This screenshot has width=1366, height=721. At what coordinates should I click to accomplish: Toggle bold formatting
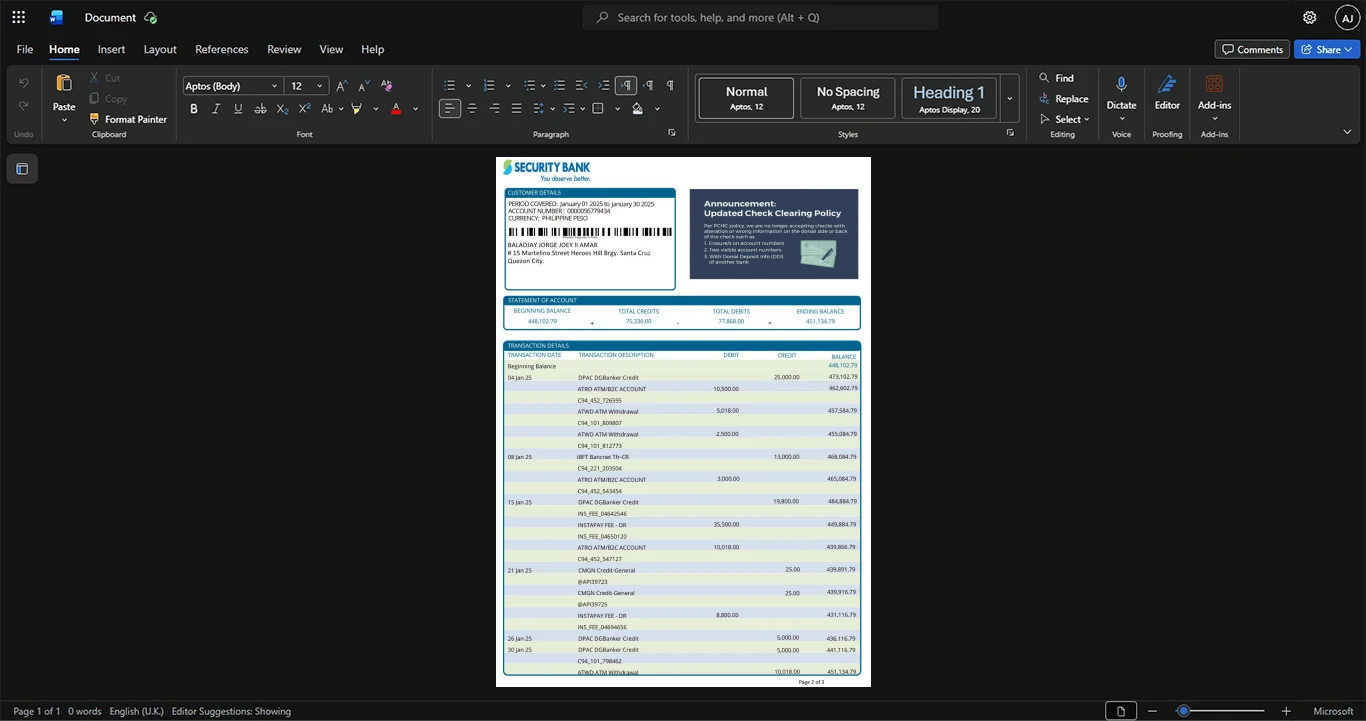click(x=194, y=109)
